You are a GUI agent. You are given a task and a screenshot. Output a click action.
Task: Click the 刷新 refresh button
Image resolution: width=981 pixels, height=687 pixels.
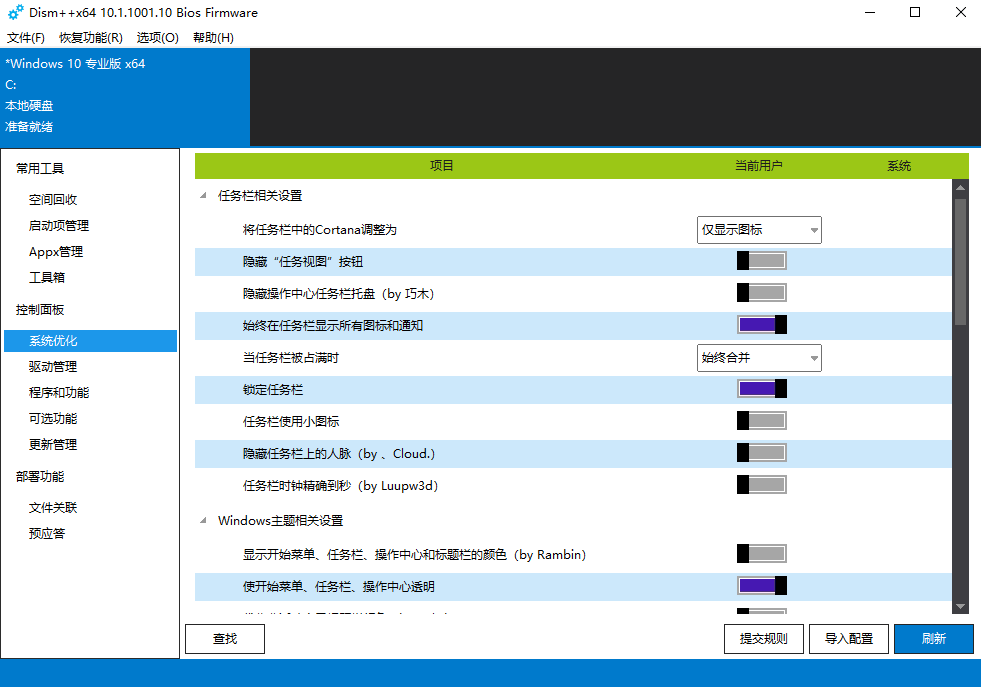[933, 638]
